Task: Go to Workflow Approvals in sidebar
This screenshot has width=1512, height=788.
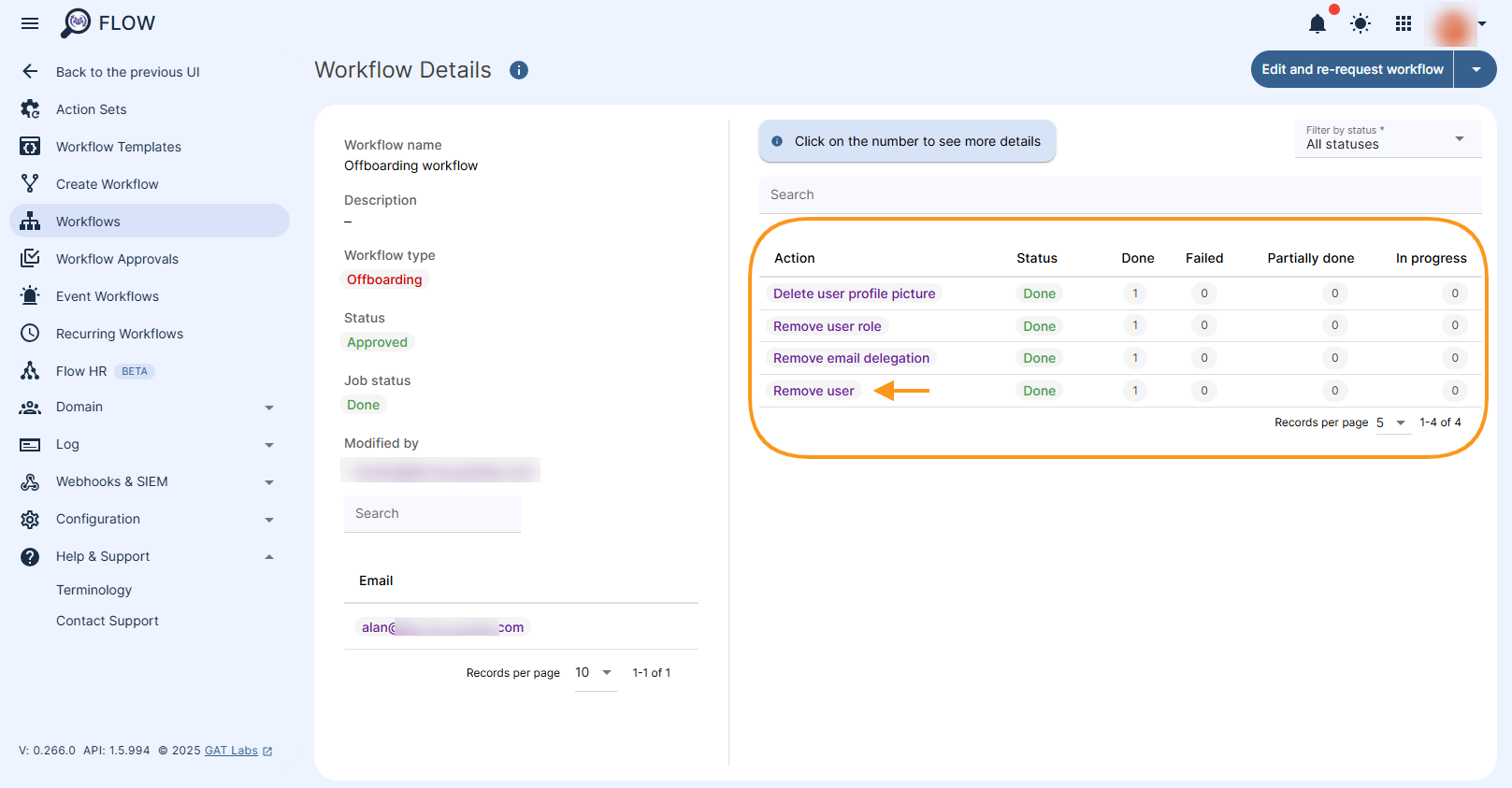Action: [117, 259]
